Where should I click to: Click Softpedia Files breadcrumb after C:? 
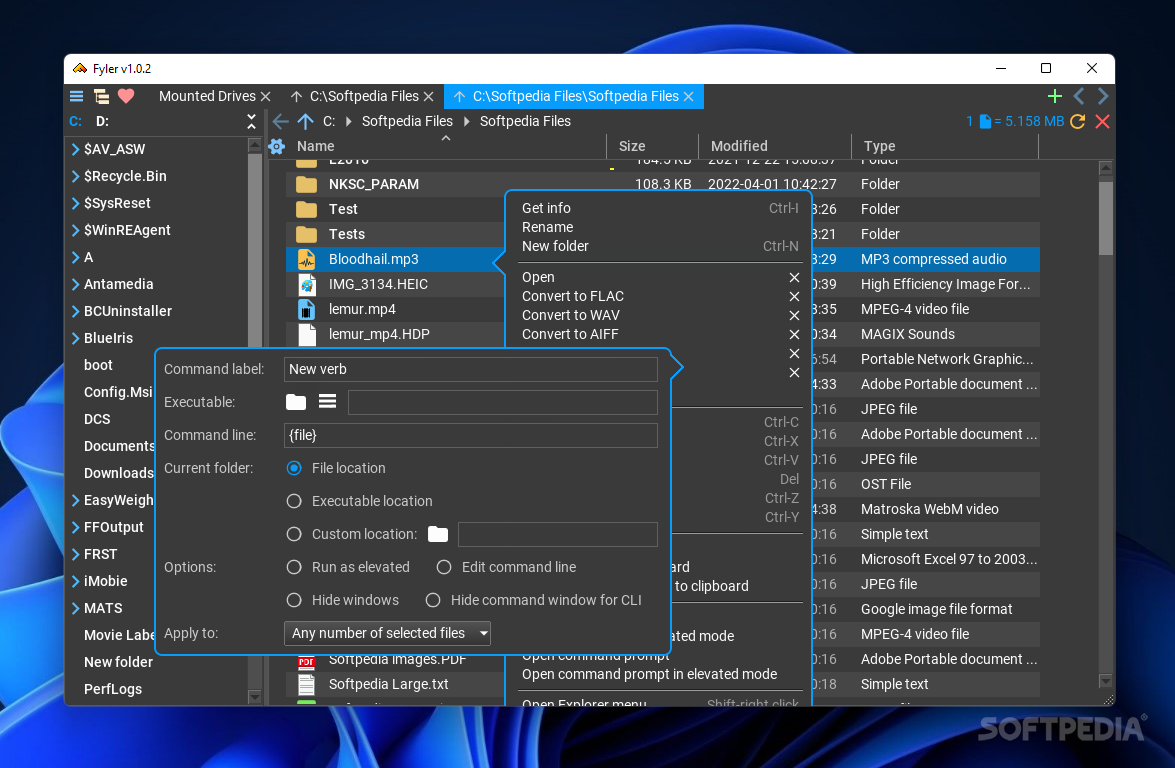point(407,121)
